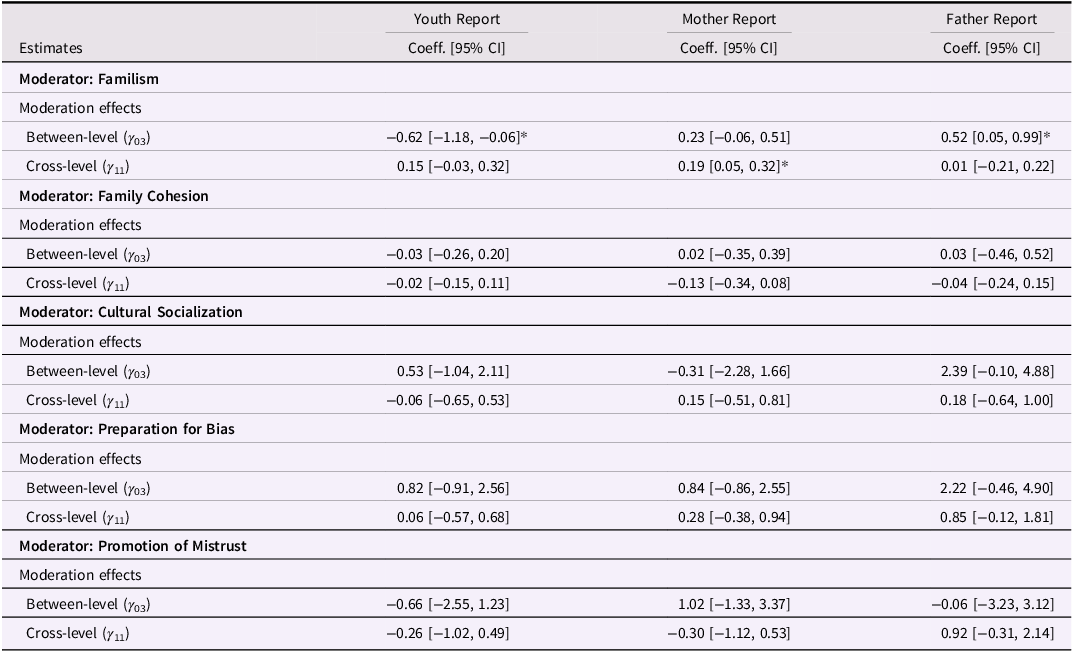Click the Youth Report column header
The width and height of the screenshot is (1073, 652).
tap(457, 19)
